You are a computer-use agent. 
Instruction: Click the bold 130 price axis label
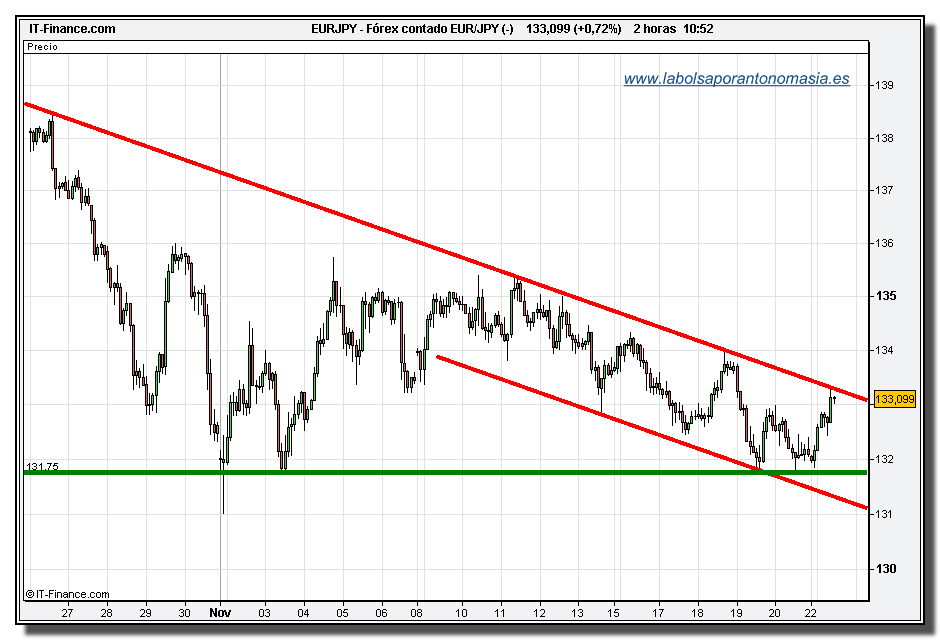pos(885,569)
